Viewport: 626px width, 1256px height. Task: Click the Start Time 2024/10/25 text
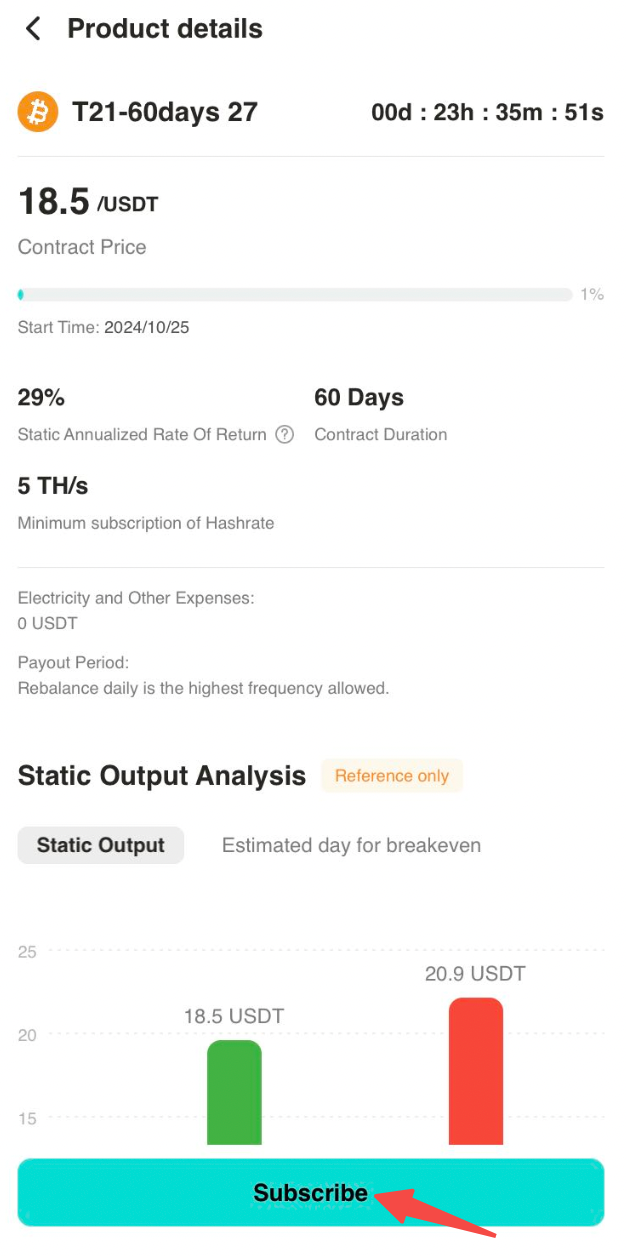point(104,327)
